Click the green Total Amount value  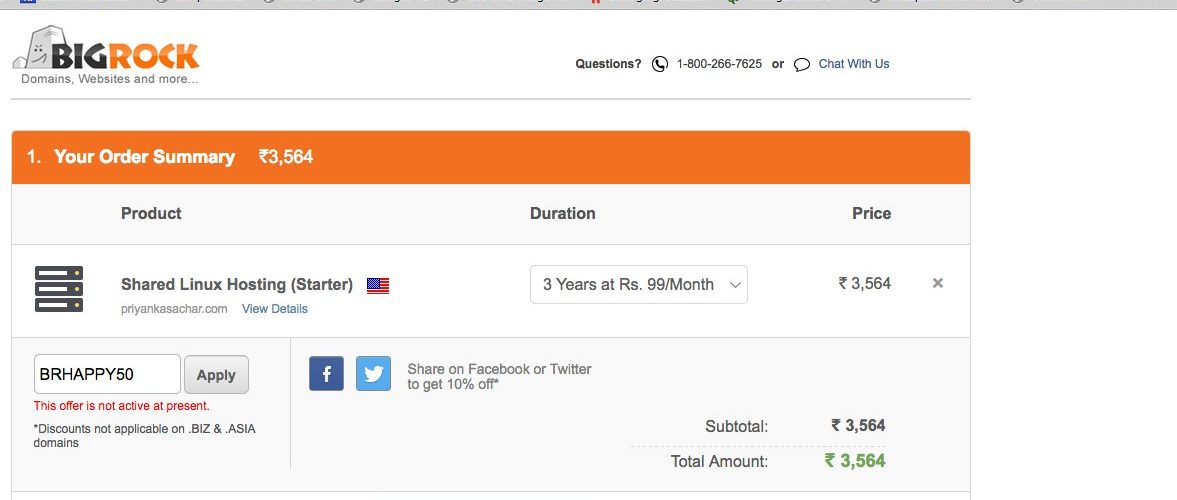tap(855, 460)
